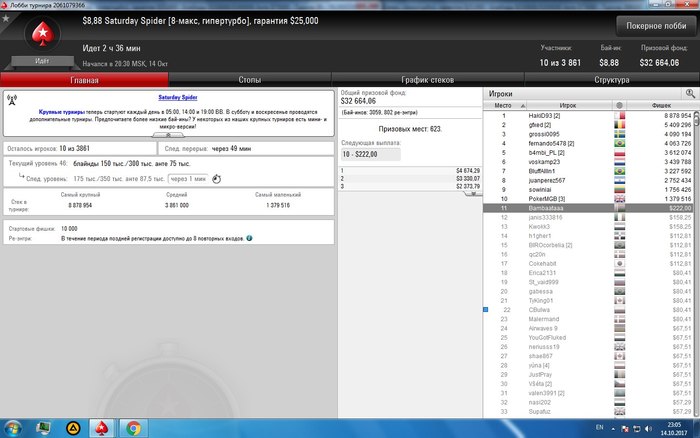The image size is (700, 438).
Task: Click the flag next to HakiD93
Action: coord(619,116)
